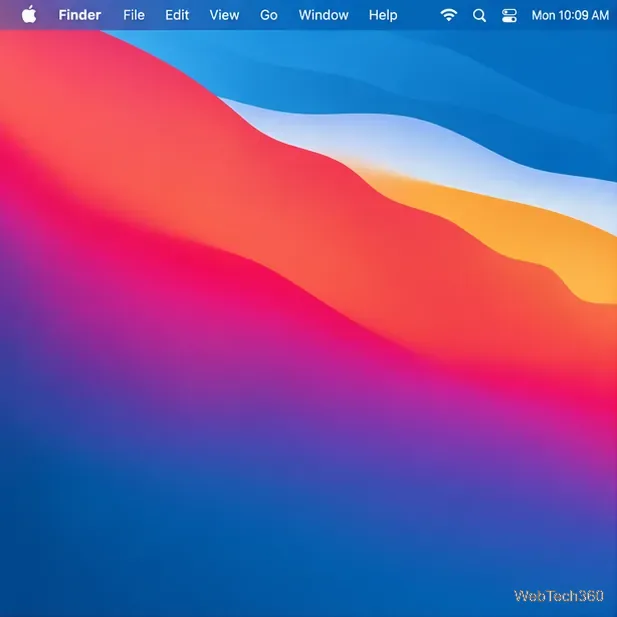Viewport: 617px width, 617px height.
Task: Open the Finder application menu
Action: point(80,15)
